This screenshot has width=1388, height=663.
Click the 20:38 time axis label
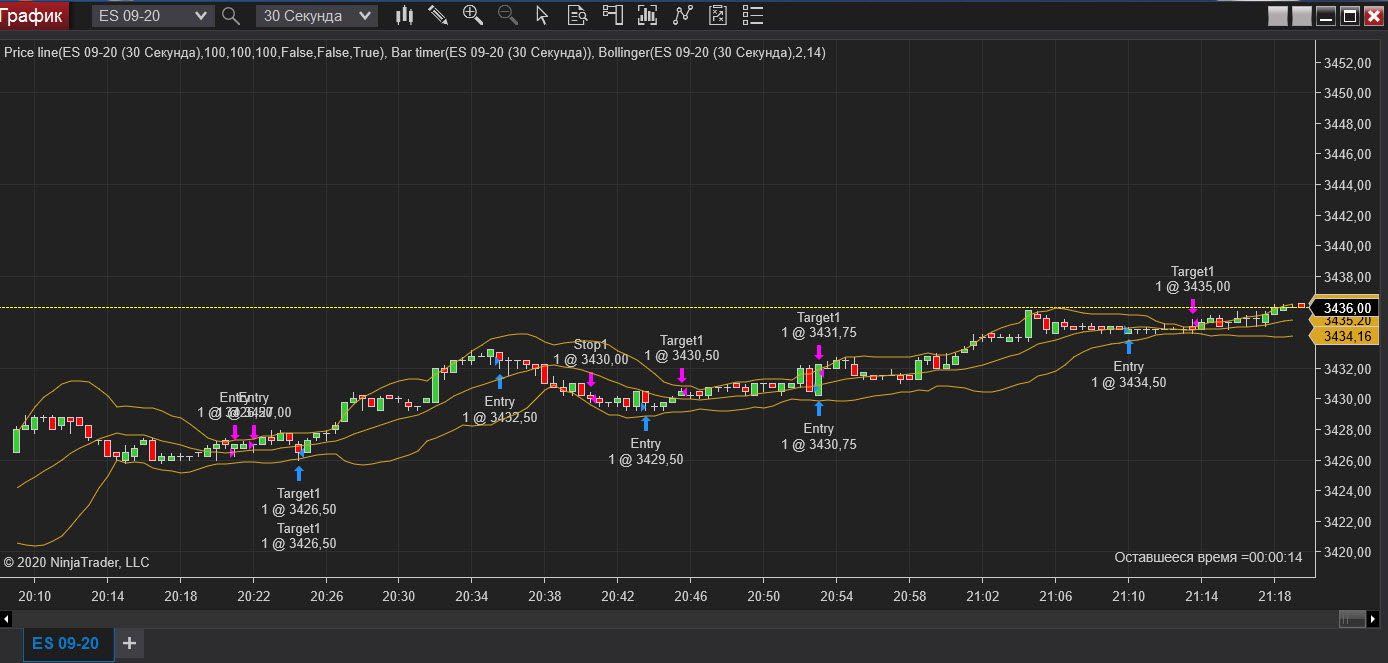[544, 596]
